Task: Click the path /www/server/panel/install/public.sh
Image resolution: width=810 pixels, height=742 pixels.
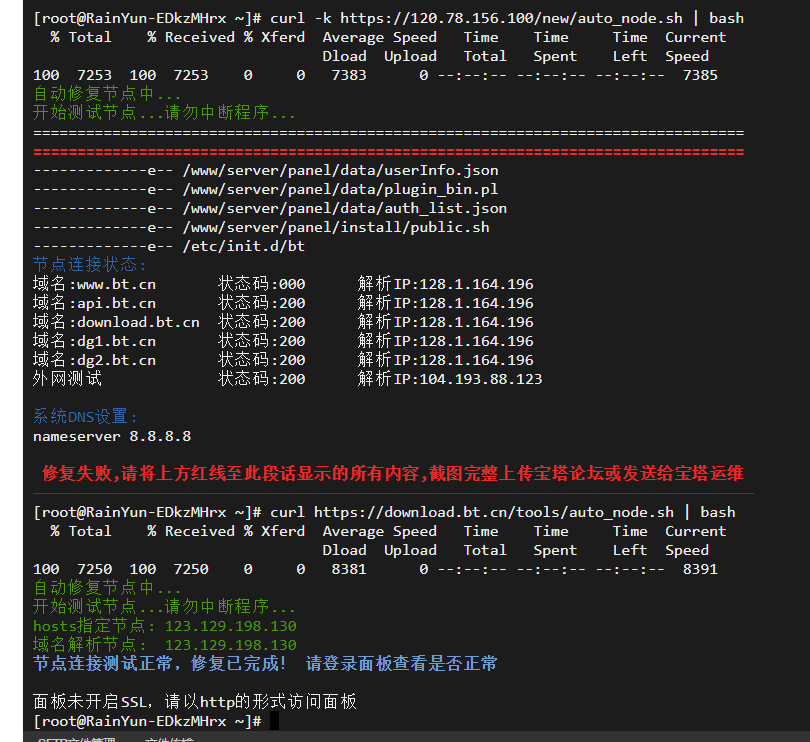Action: (x=336, y=227)
